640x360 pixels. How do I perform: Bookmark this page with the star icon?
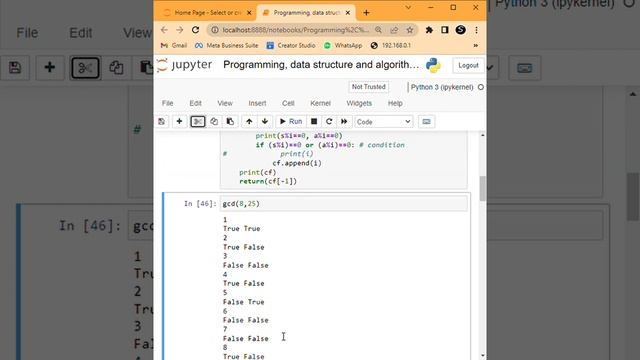(x=410, y=30)
